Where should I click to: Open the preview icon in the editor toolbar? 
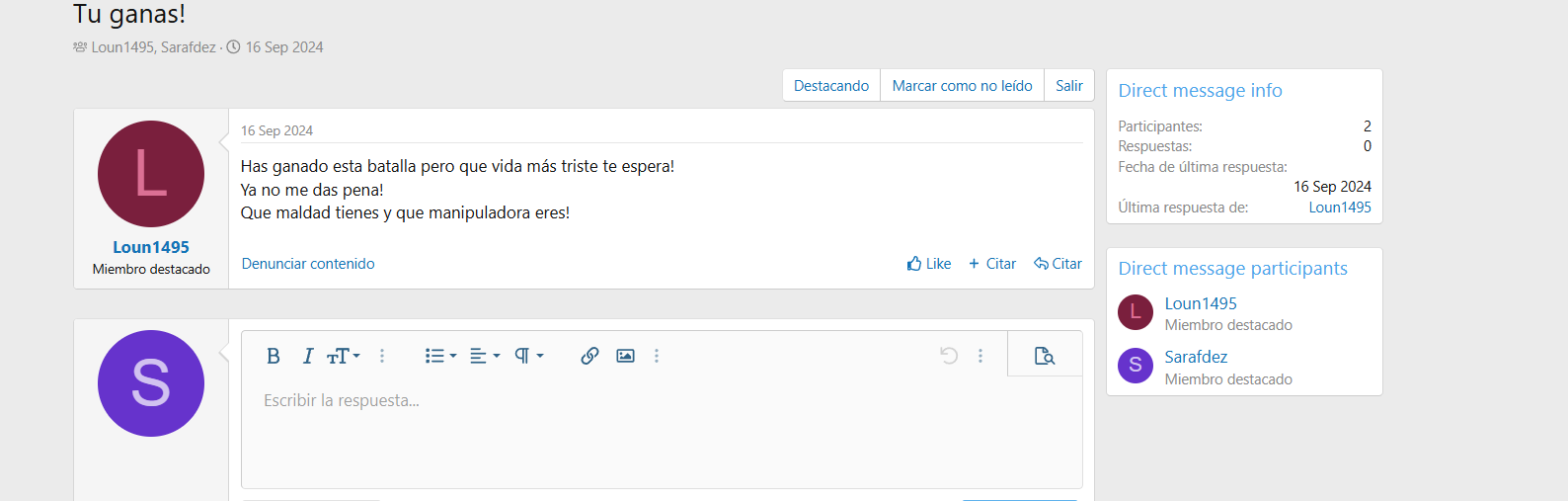click(x=1044, y=356)
